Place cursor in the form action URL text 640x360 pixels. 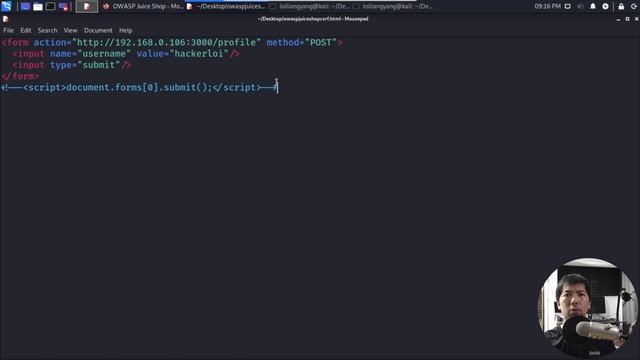coord(166,42)
